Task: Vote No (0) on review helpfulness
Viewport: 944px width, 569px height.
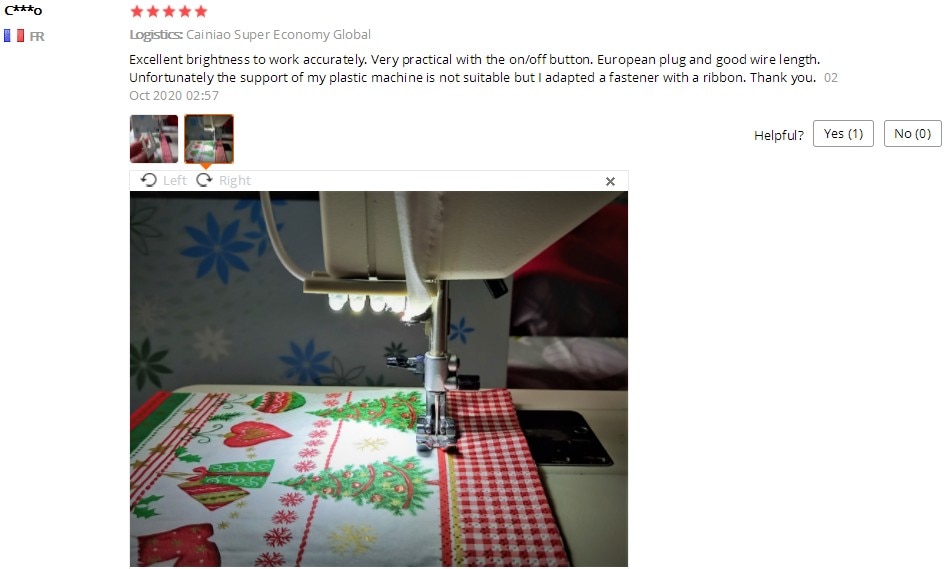Action: [912, 134]
